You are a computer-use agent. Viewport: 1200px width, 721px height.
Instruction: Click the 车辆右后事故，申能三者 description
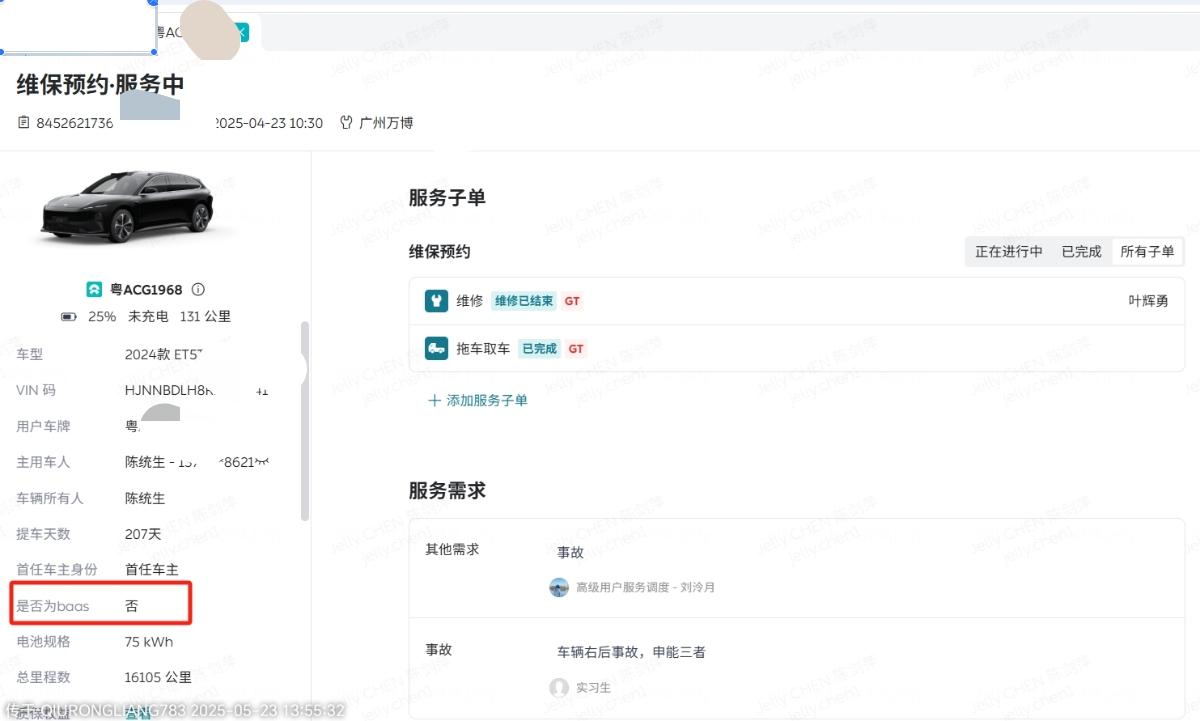pos(631,652)
